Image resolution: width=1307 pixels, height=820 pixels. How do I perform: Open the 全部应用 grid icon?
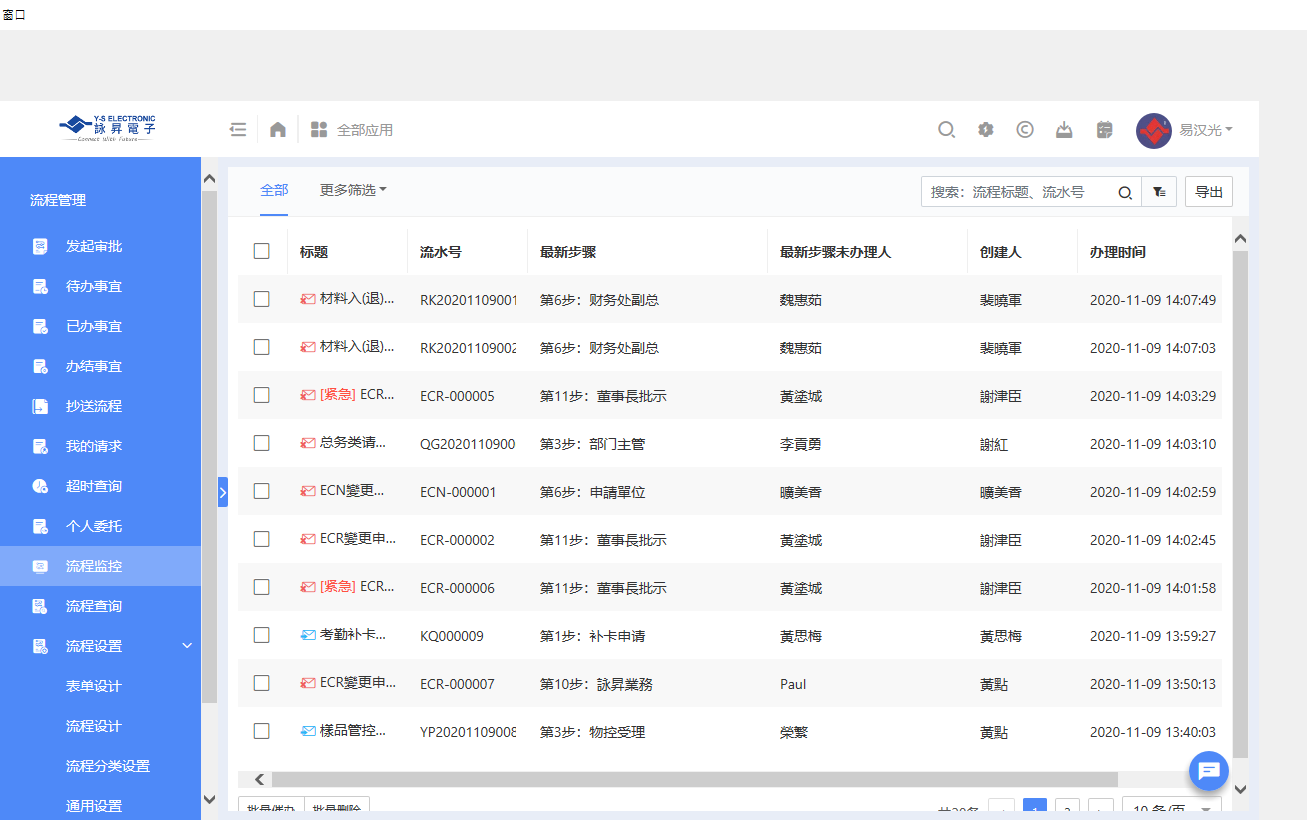click(x=319, y=129)
